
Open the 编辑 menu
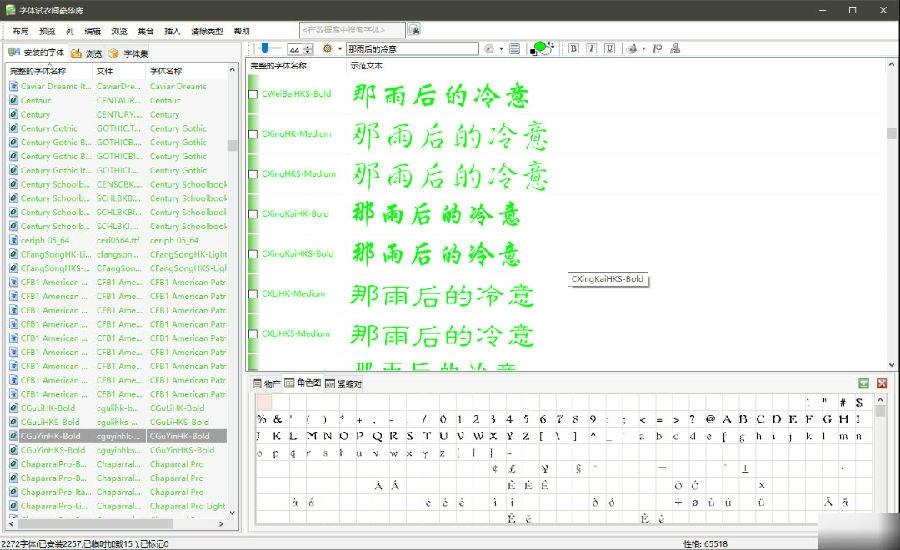pyautogui.click(x=92, y=31)
